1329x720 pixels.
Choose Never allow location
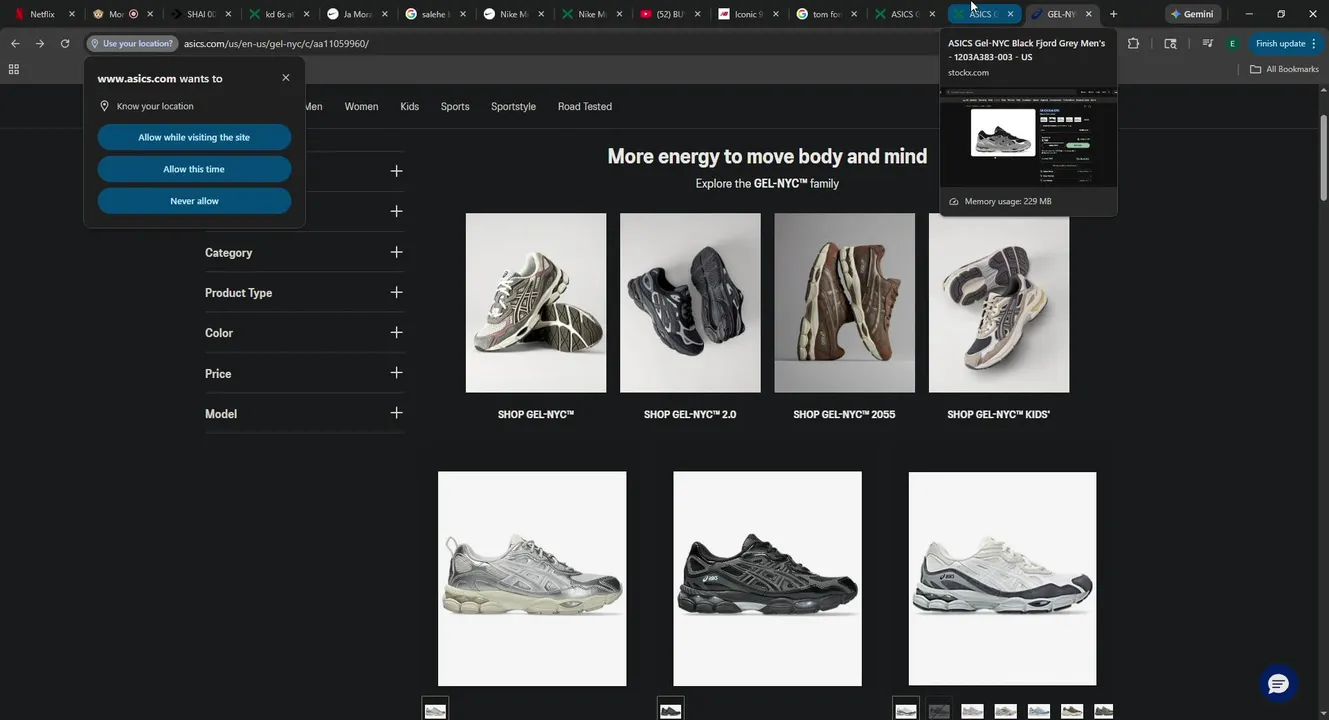[194, 201]
